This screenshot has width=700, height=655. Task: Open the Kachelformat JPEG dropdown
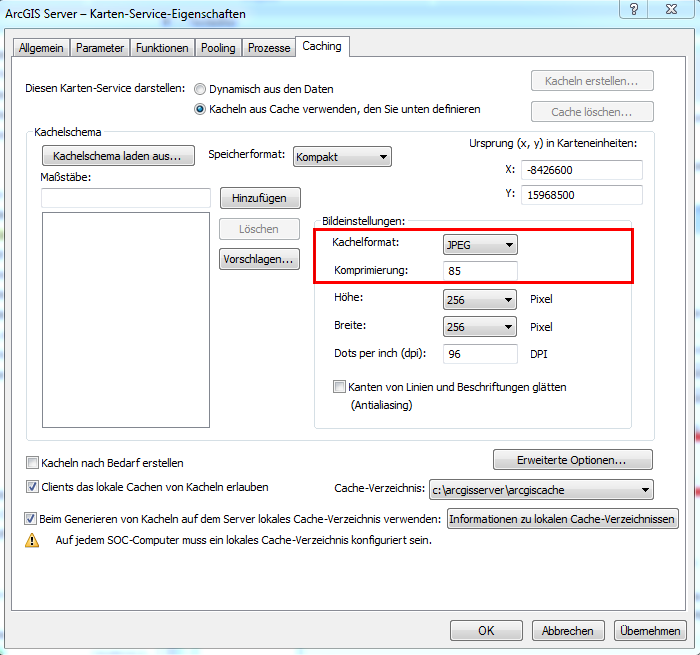click(480, 245)
